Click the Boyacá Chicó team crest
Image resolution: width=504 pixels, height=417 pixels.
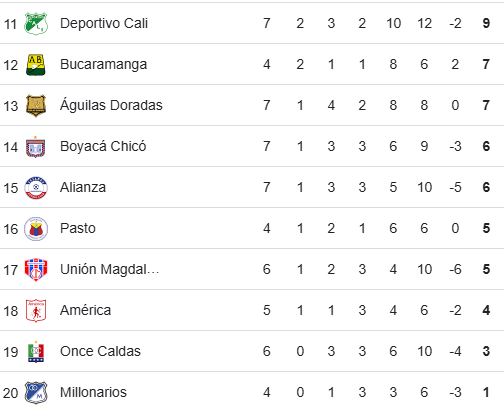point(36,147)
